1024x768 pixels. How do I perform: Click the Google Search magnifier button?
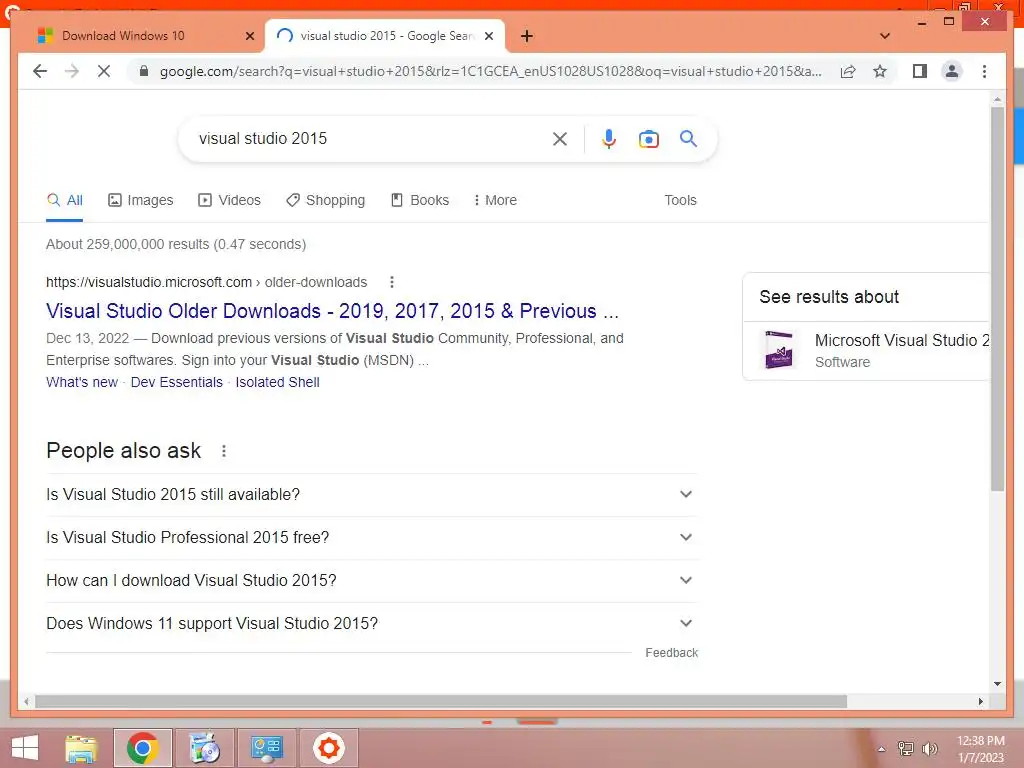tap(688, 138)
